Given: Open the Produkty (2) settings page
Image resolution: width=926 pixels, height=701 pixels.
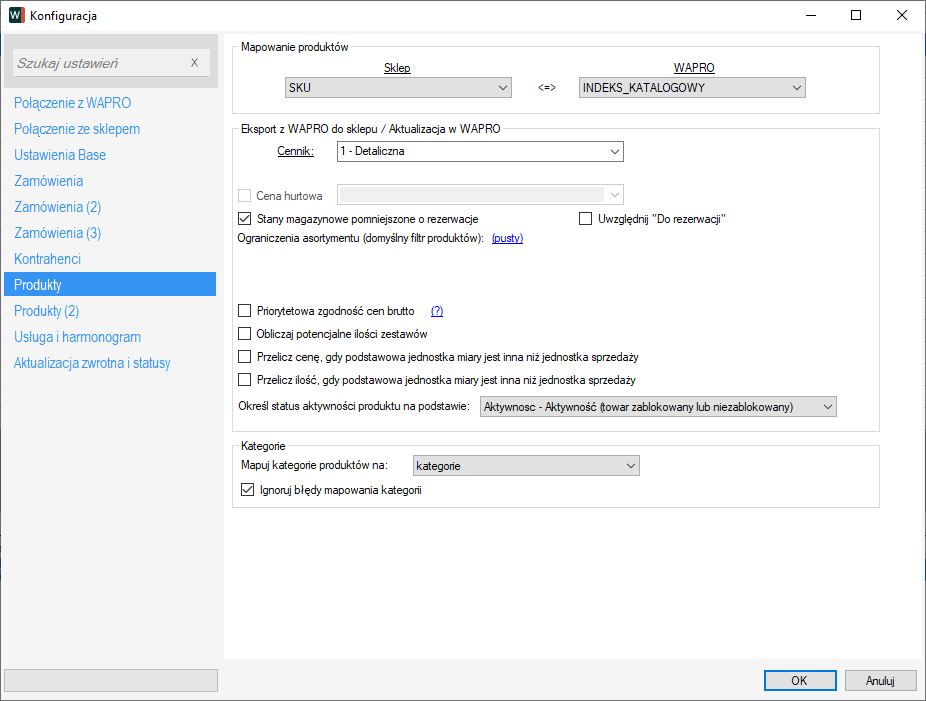Looking at the screenshot, I should [x=46, y=311].
